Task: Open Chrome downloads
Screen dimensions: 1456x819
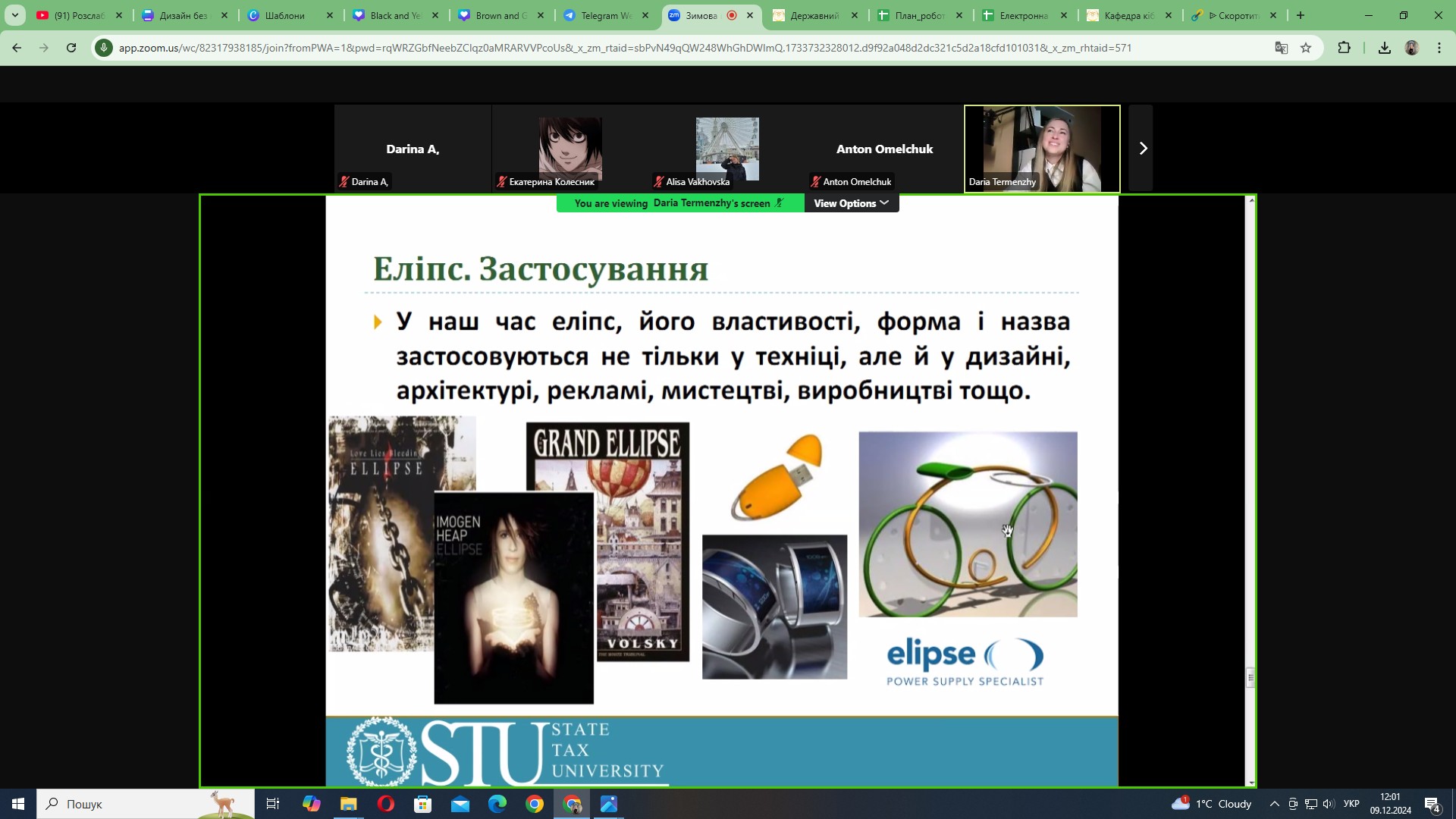Action: [x=1384, y=48]
